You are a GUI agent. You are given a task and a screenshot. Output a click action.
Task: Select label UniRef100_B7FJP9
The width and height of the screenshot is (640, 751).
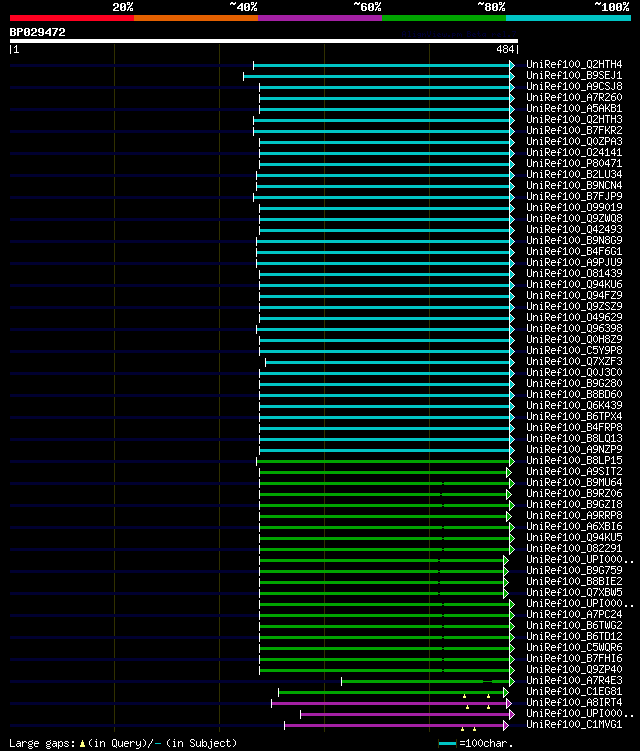tap(574, 196)
